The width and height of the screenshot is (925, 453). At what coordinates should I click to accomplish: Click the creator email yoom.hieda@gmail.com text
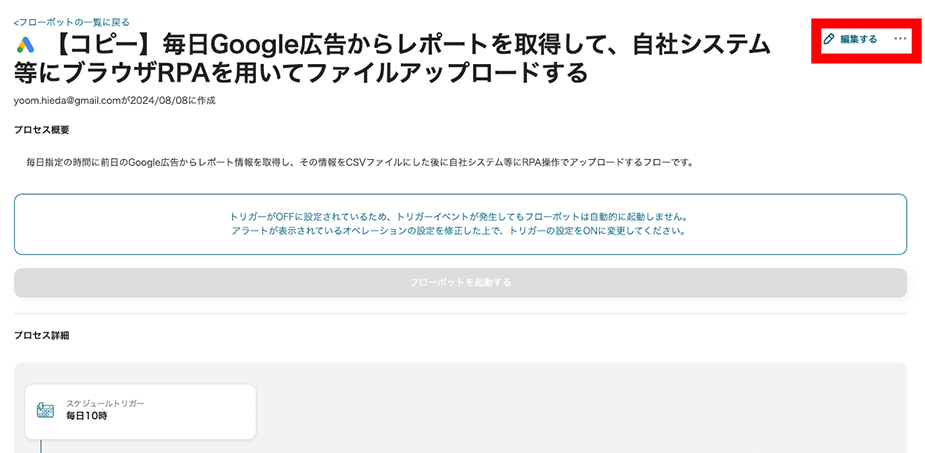pos(67,101)
